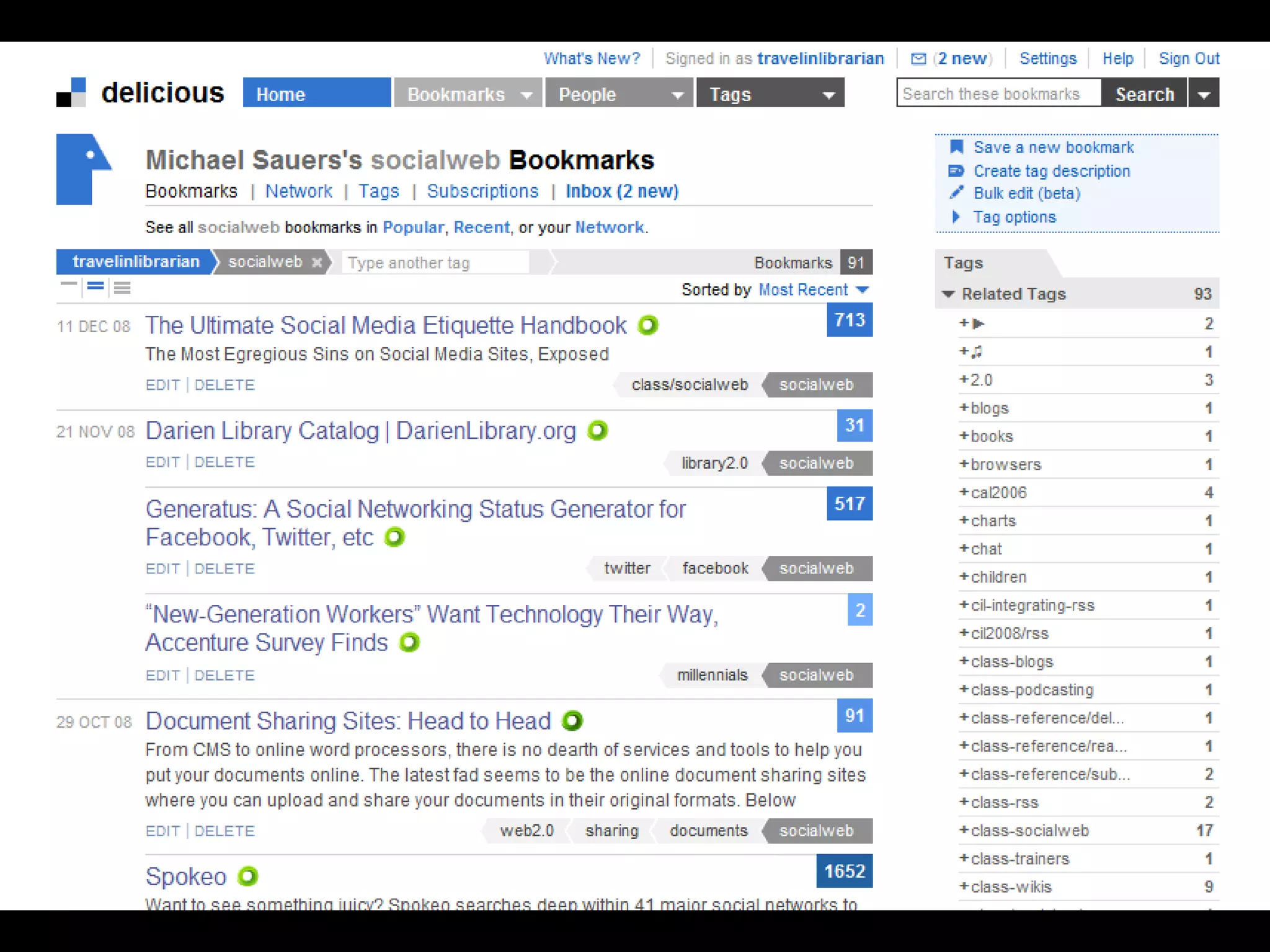Click the Type another tag field

coord(436,263)
